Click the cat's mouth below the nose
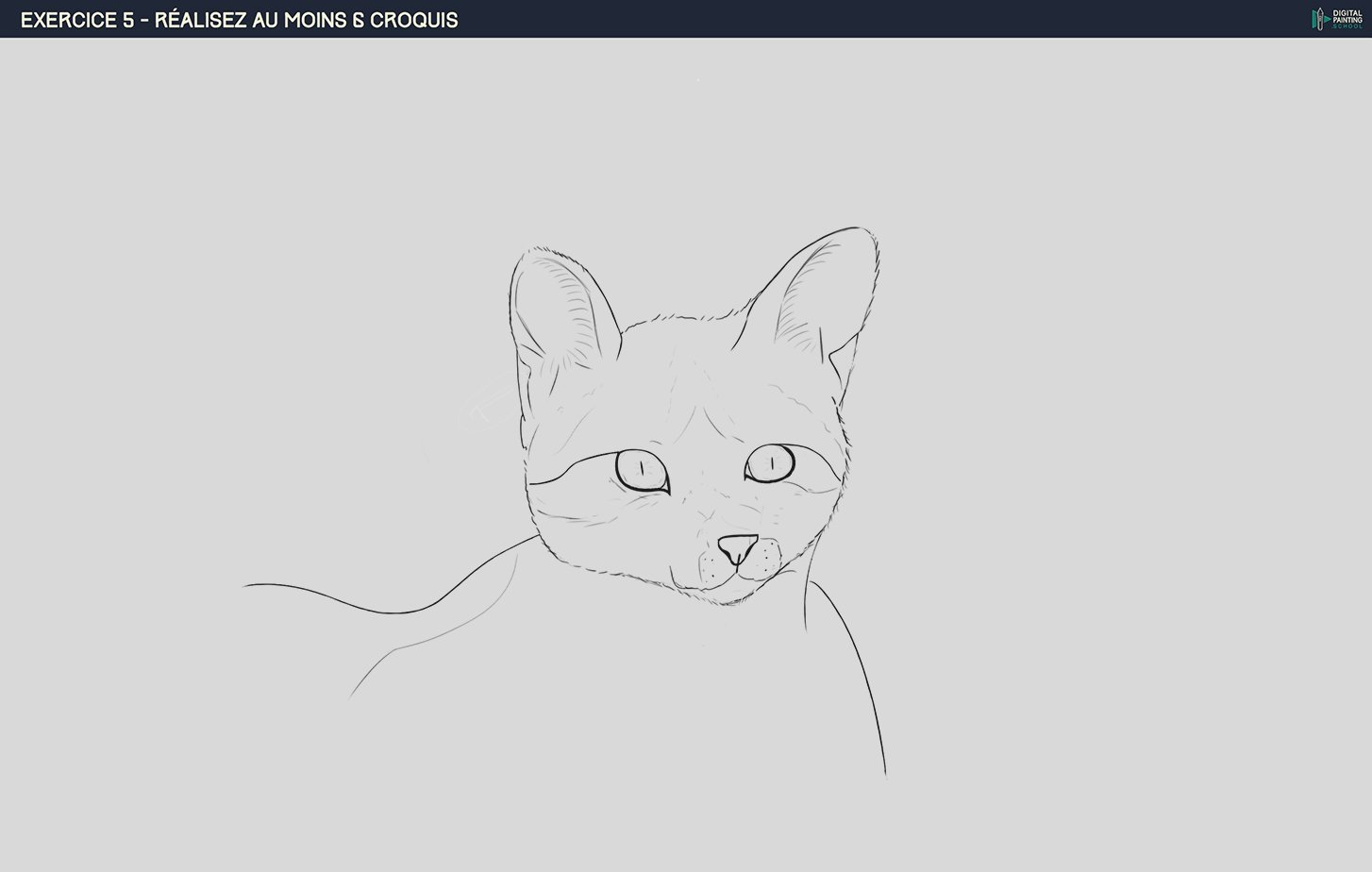The image size is (1372, 872). point(739,573)
